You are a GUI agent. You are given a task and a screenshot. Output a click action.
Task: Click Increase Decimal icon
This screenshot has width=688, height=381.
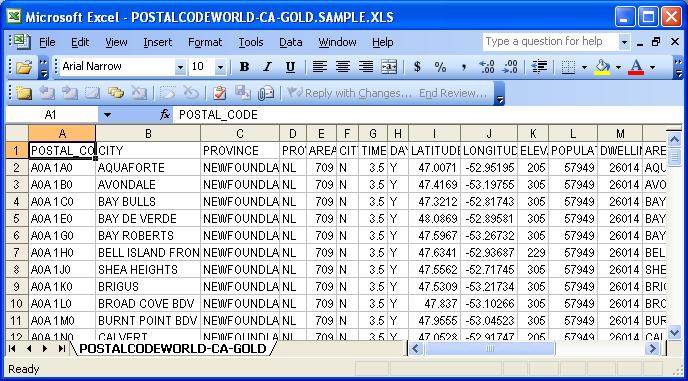pyautogui.click(x=487, y=67)
